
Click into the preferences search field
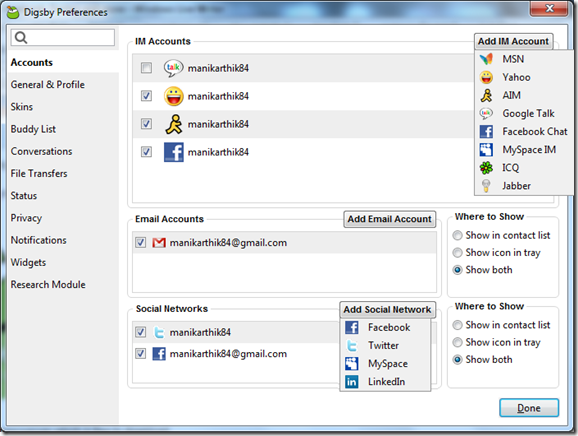coord(63,38)
